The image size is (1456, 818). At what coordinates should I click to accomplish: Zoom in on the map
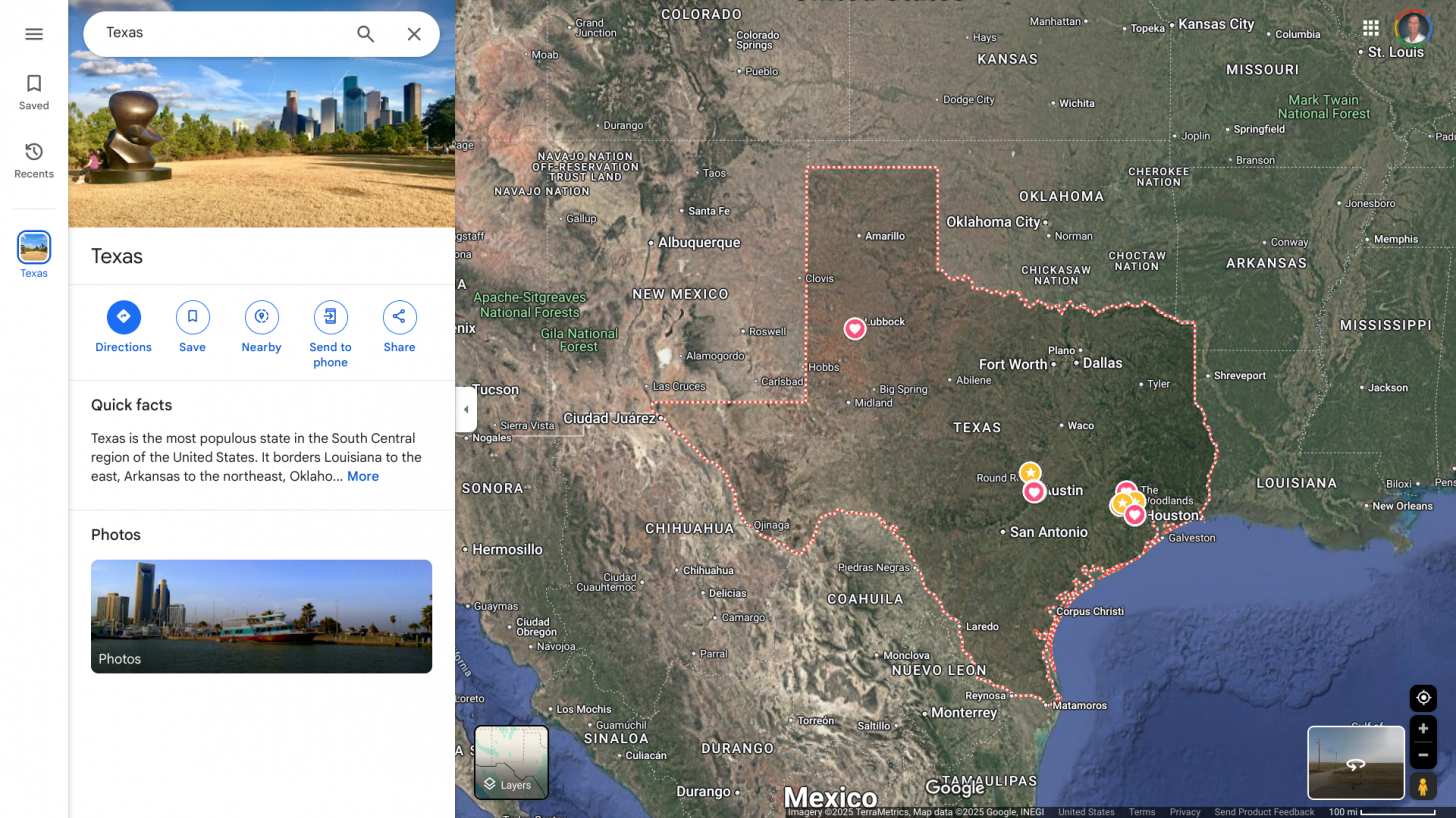point(1423,729)
